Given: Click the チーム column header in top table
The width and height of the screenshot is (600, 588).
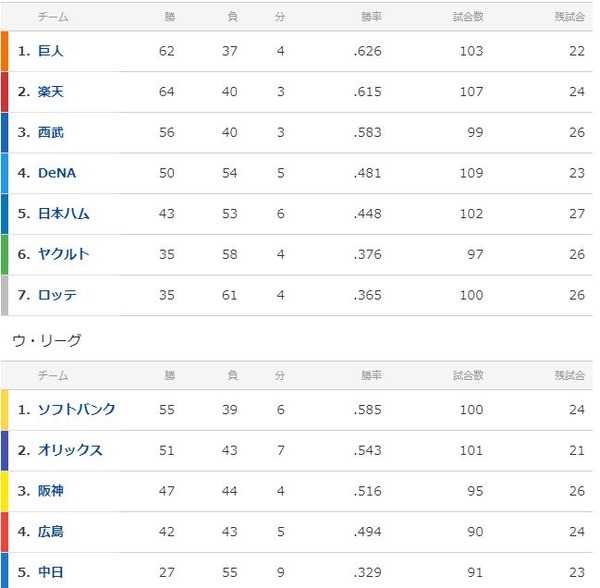Looking at the screenshot, I should click(x=53, y=17).
